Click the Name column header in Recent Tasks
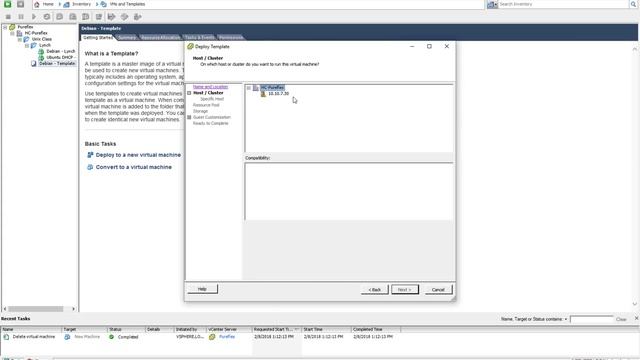640x360 pixels. tap(31, 329)
